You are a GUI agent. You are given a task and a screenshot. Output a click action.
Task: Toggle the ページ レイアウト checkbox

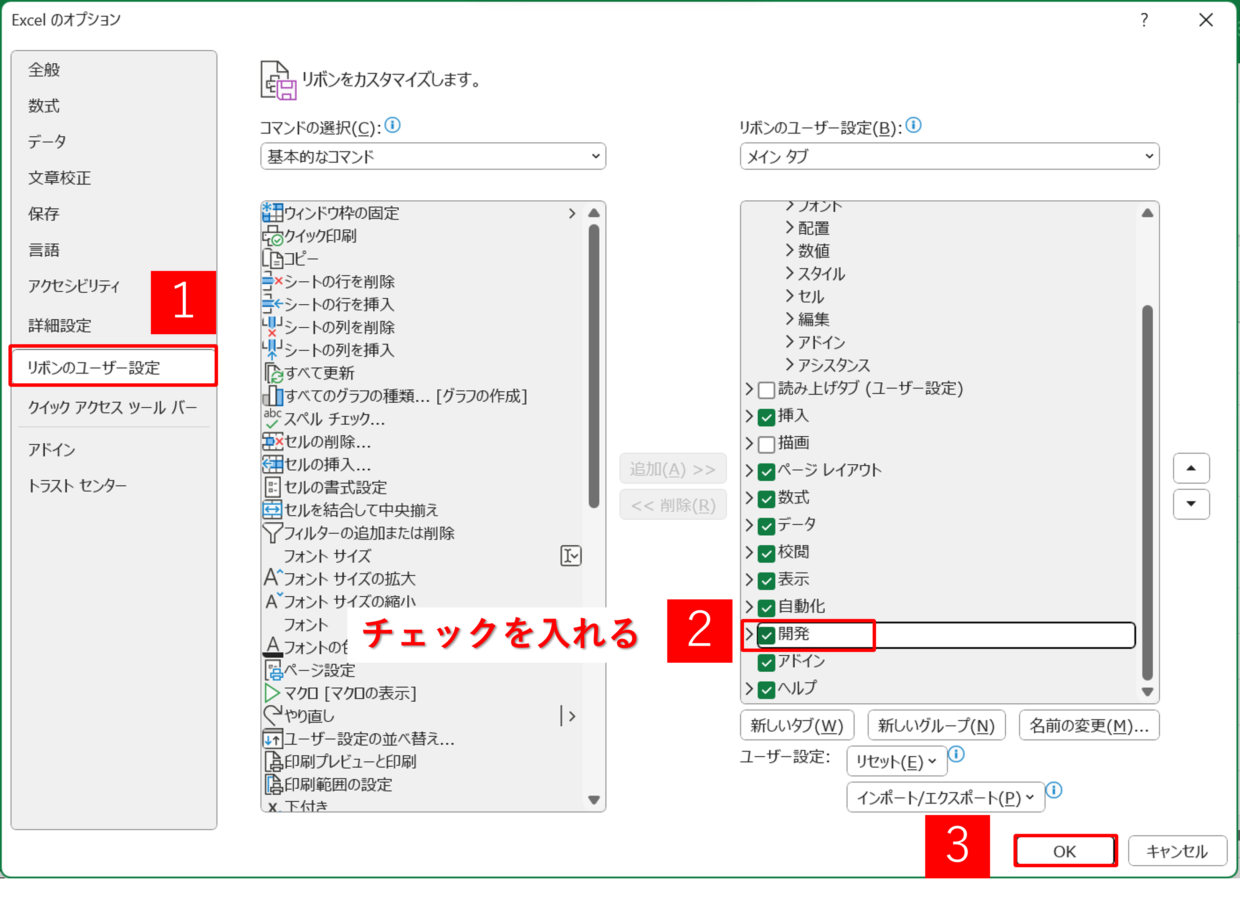767,471
